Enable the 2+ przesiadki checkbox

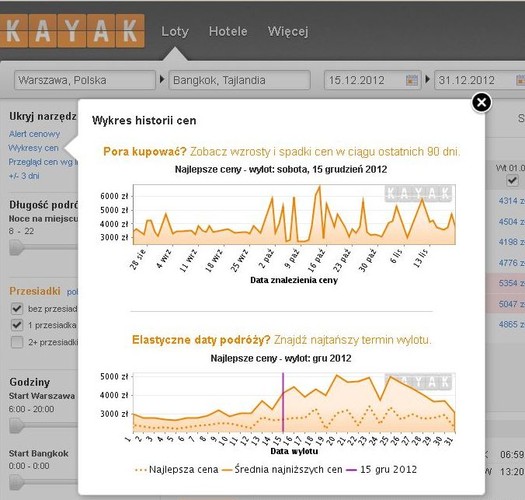17,342
